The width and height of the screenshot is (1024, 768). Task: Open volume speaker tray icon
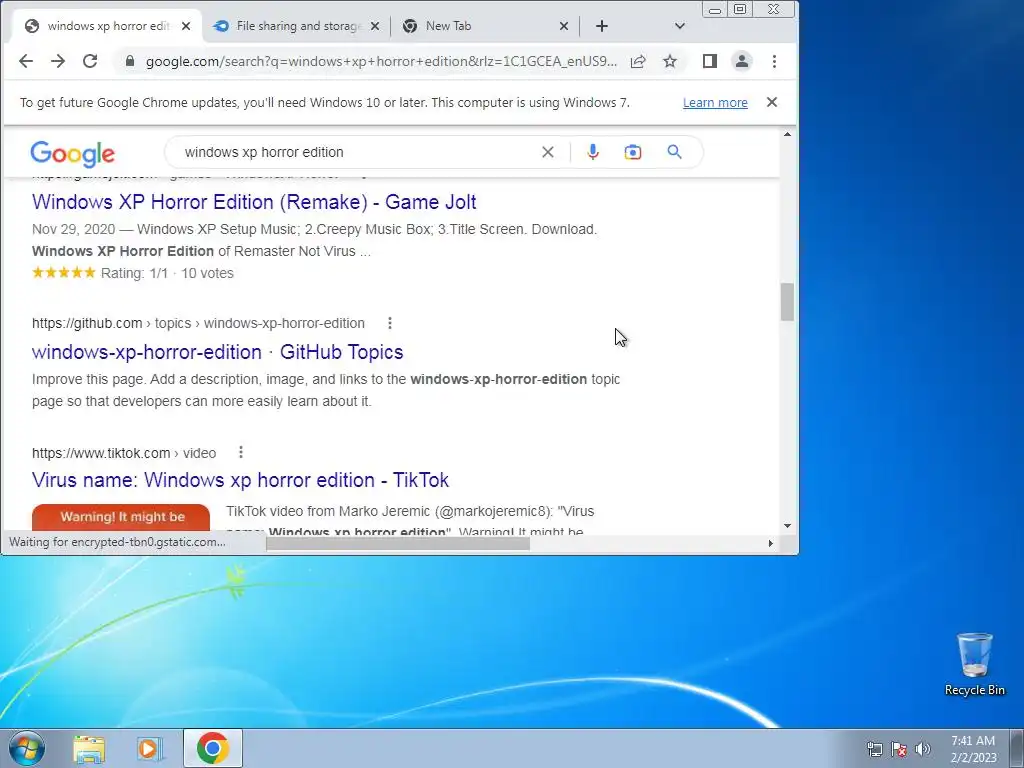pos(923,749)
